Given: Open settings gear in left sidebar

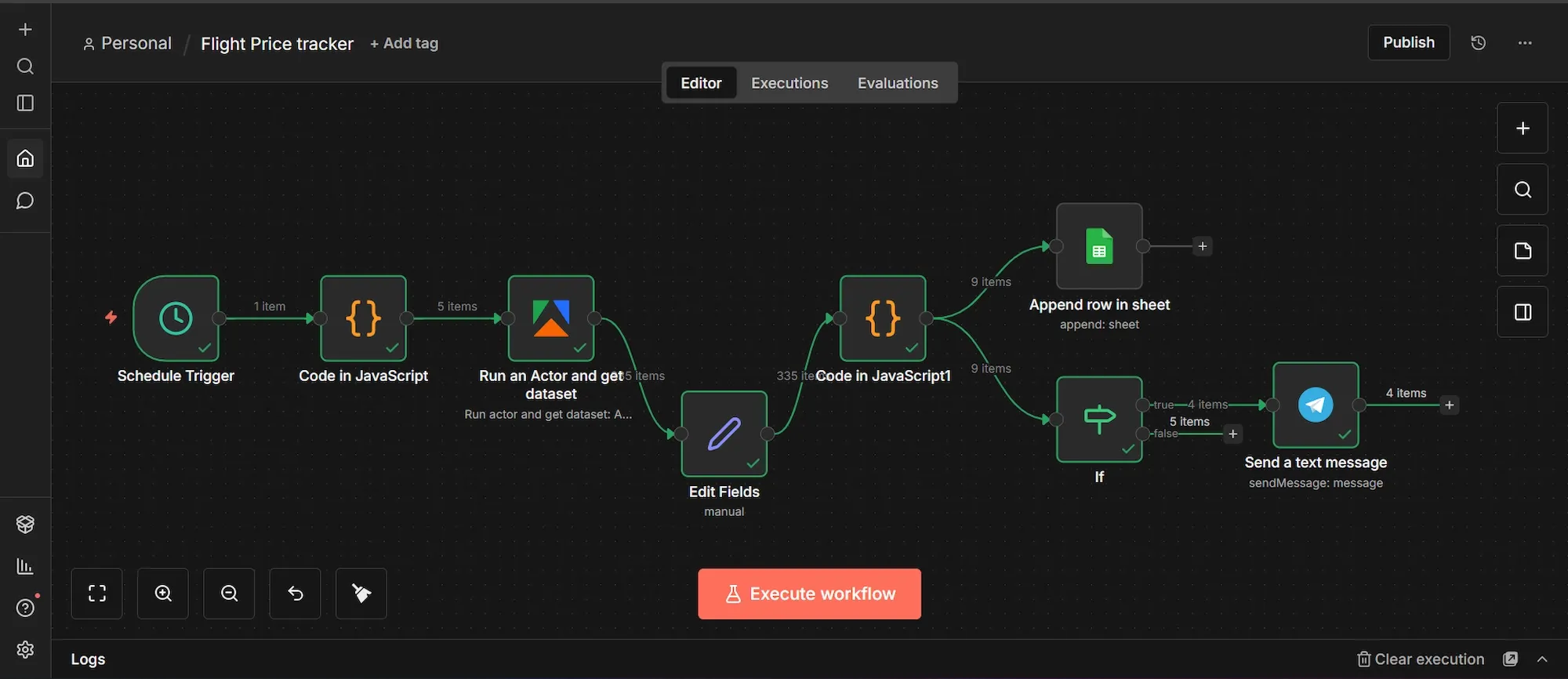Looking at the screenshot, I should pos(25,650).
